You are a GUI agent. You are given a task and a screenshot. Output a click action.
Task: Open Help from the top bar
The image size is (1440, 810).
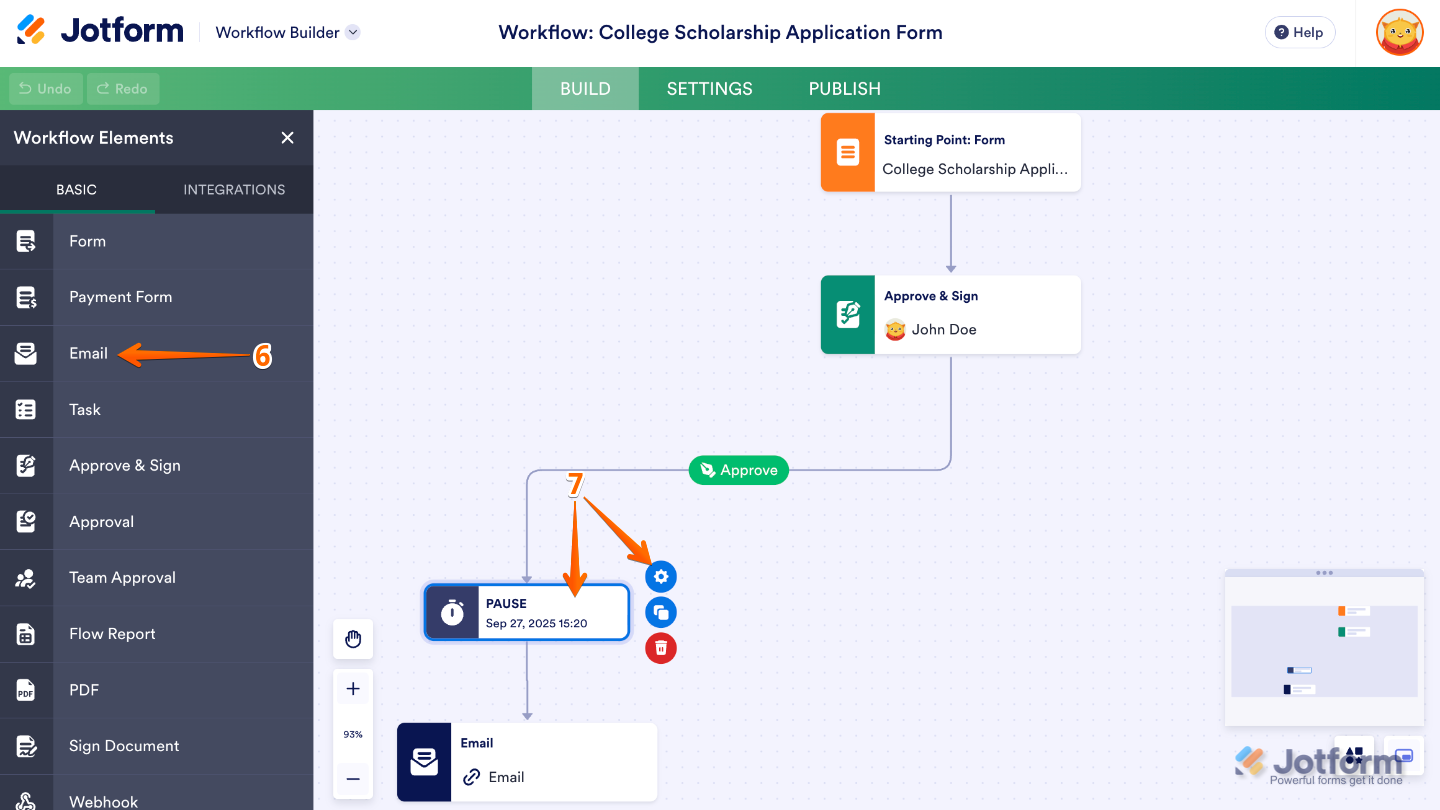[x=1299, y=32]
